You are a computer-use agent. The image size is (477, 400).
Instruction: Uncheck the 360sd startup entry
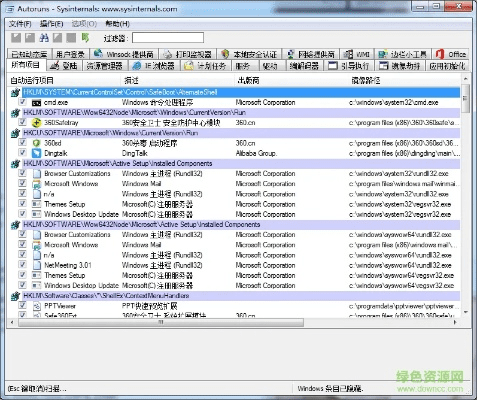pos(22,142)
